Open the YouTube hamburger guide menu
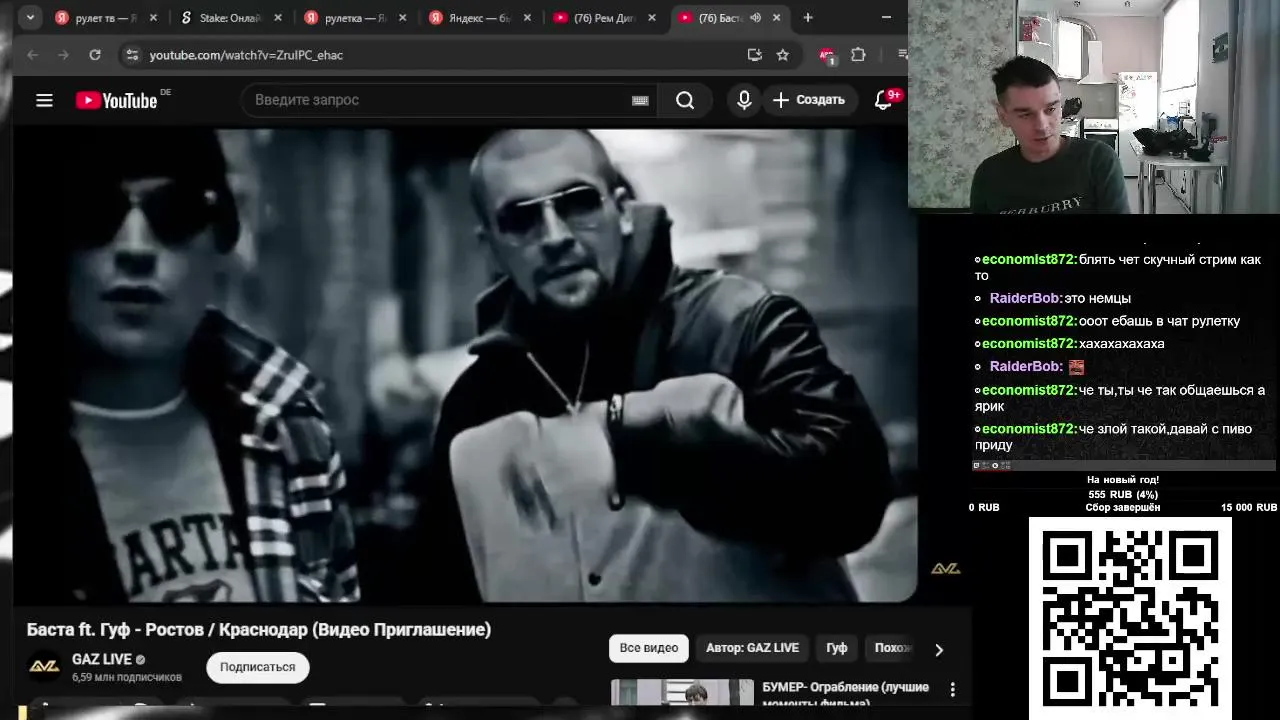 tap(44, 100)
